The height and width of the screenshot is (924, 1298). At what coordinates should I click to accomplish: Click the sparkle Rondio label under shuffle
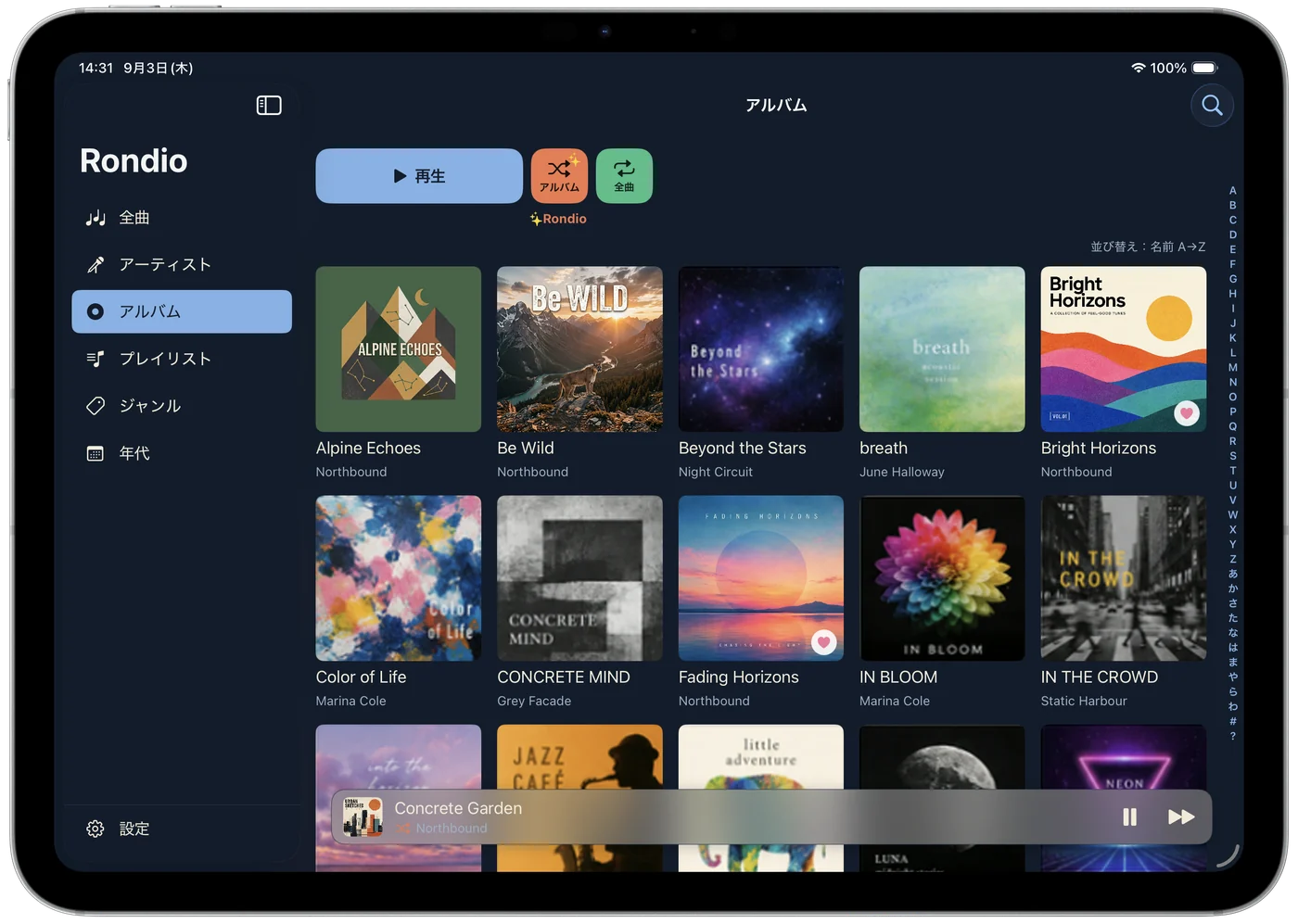[558, 219]
